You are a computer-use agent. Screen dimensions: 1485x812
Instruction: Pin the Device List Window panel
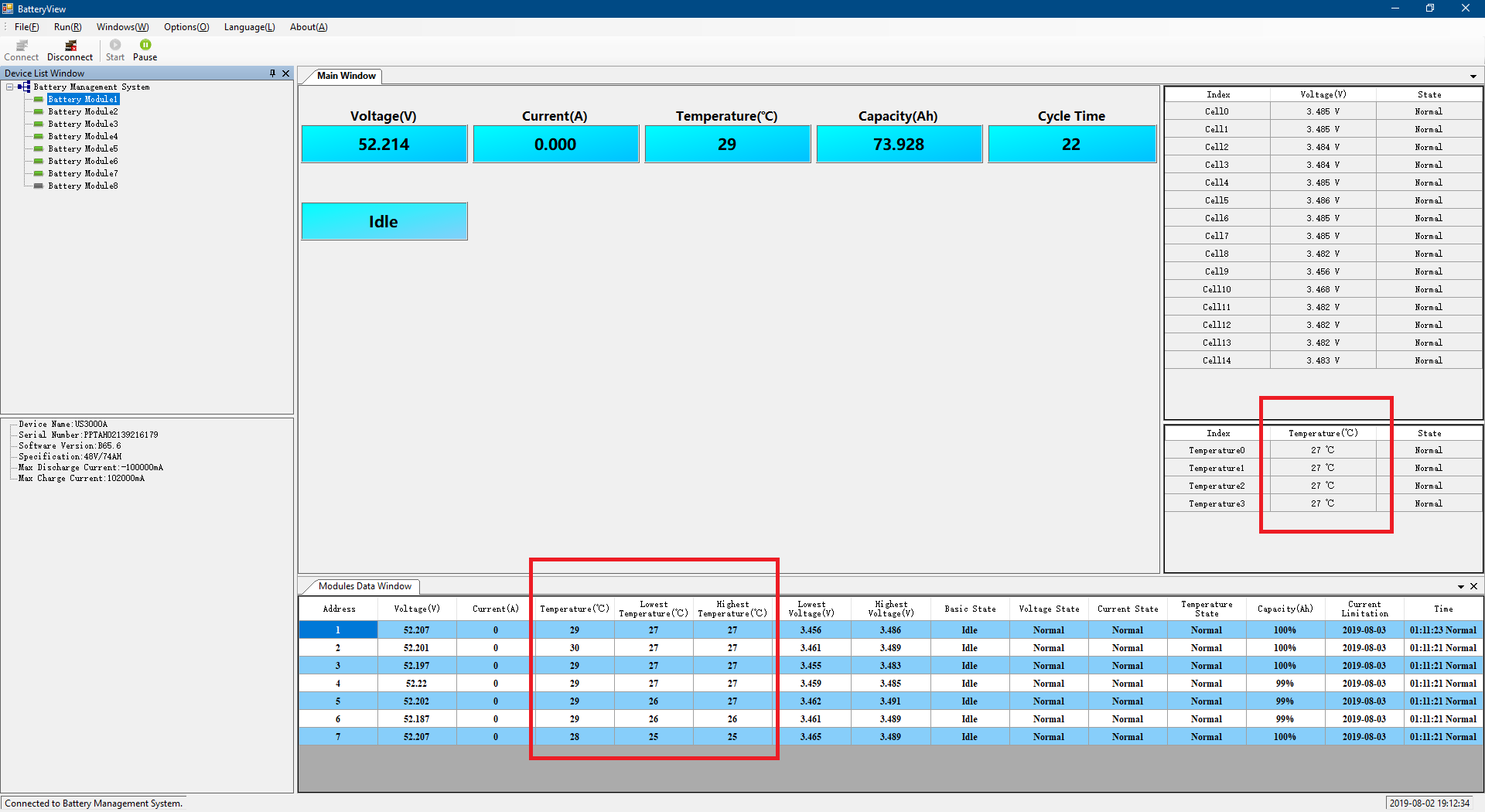tap(272, 73)
